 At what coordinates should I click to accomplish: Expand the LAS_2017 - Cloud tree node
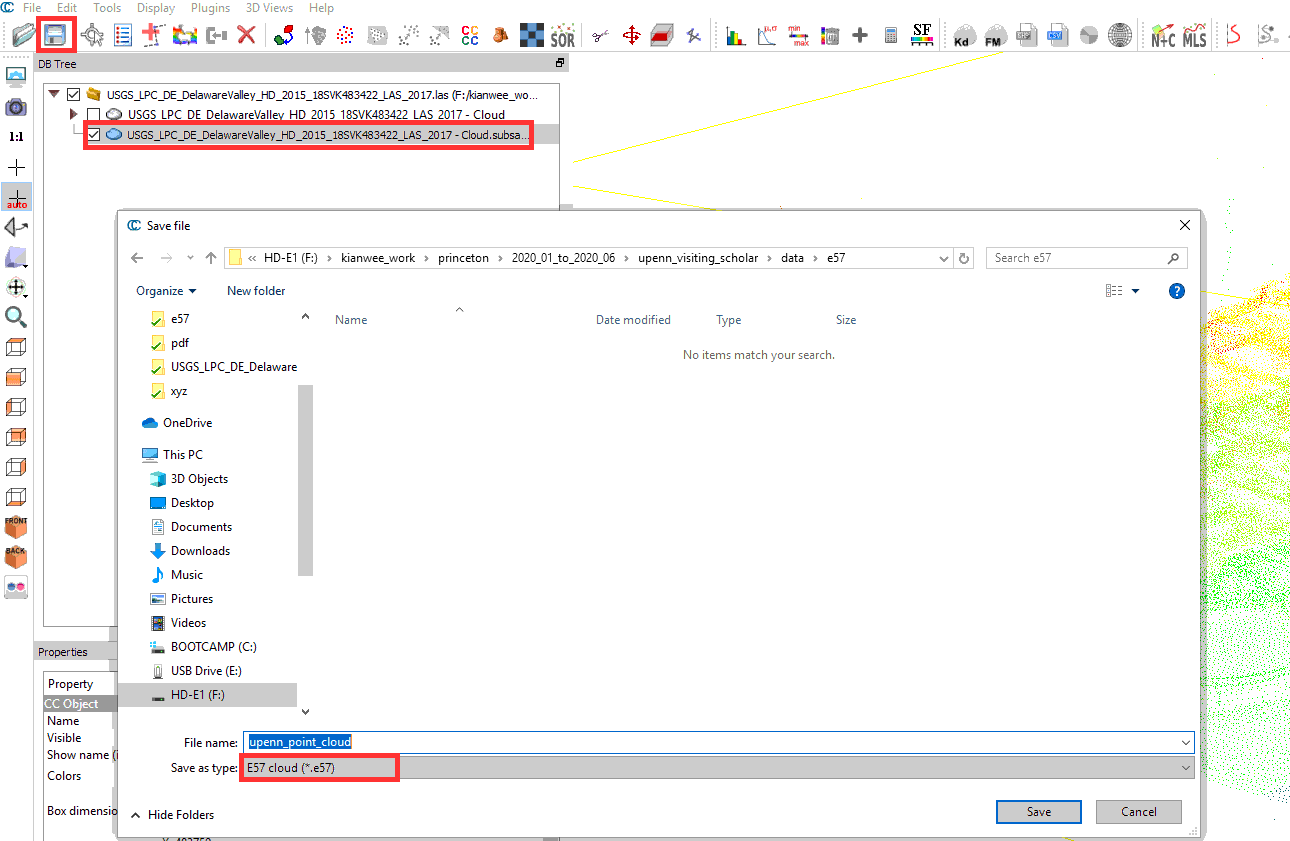[x=73, y=115]
